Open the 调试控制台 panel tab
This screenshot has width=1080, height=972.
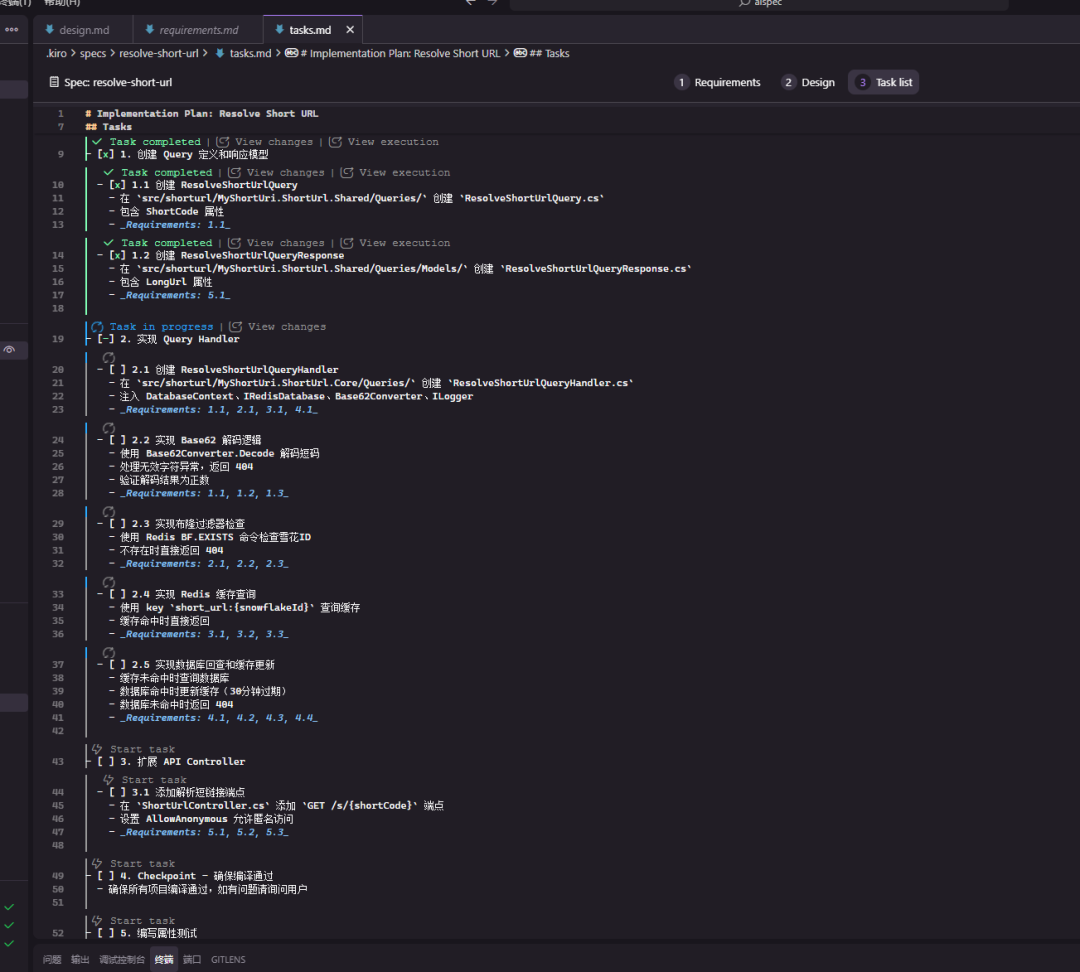[122, 960]
